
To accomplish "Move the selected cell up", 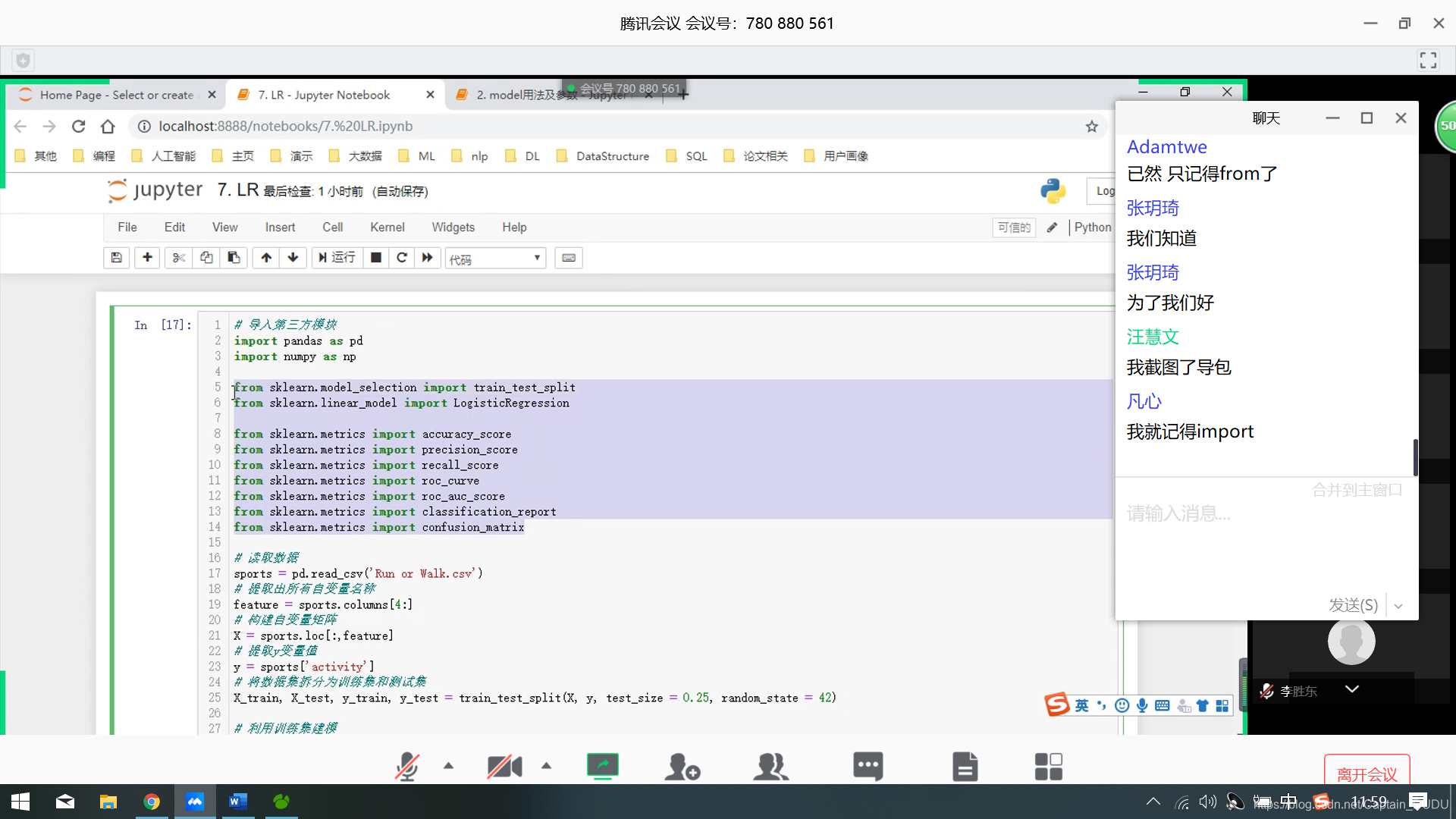I will (x=266, y=258).
